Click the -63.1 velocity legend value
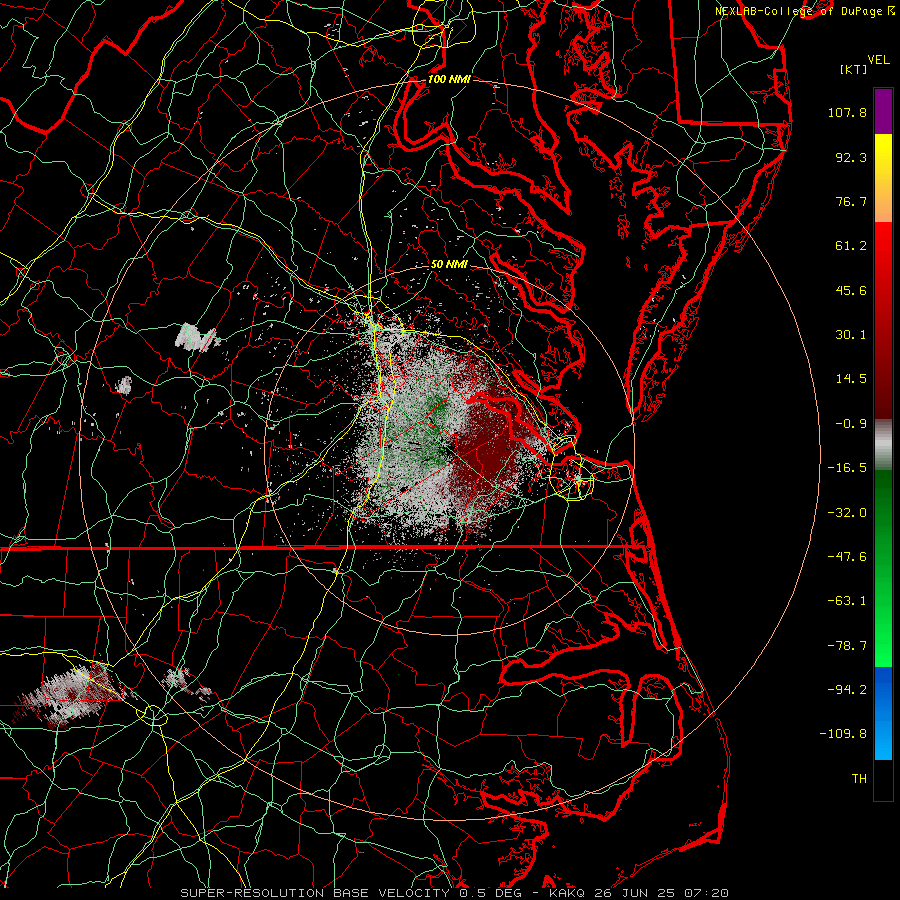 tap(847, 601)
